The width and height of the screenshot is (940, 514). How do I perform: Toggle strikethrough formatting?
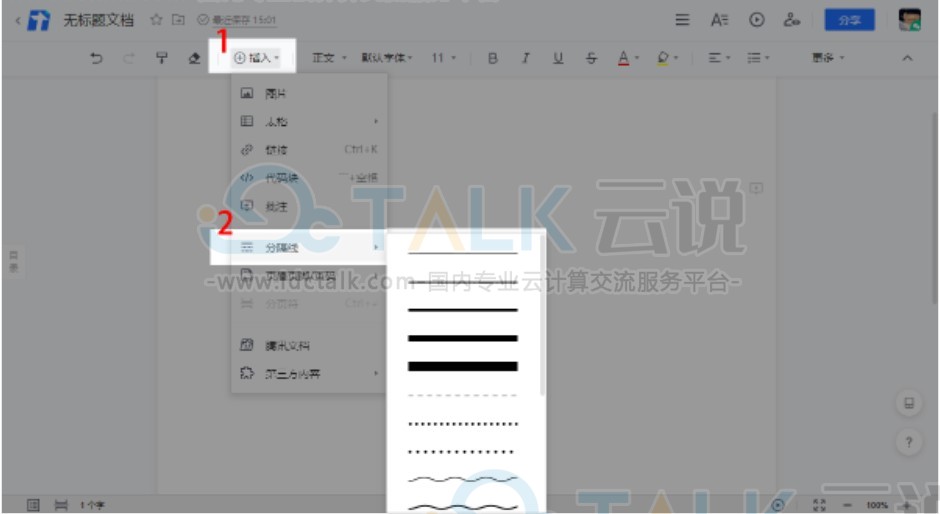click(591, 58)
